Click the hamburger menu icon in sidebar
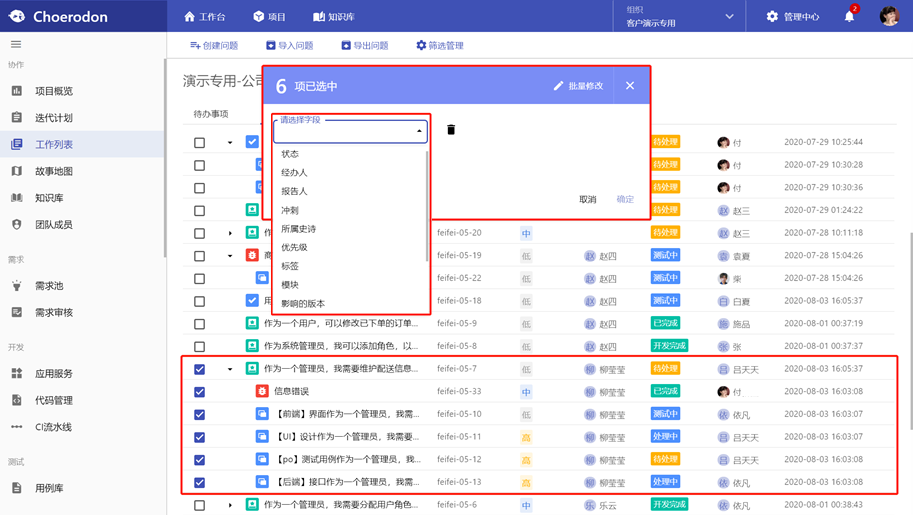Screen dimensions: 913x515 [x=16, y=44]
